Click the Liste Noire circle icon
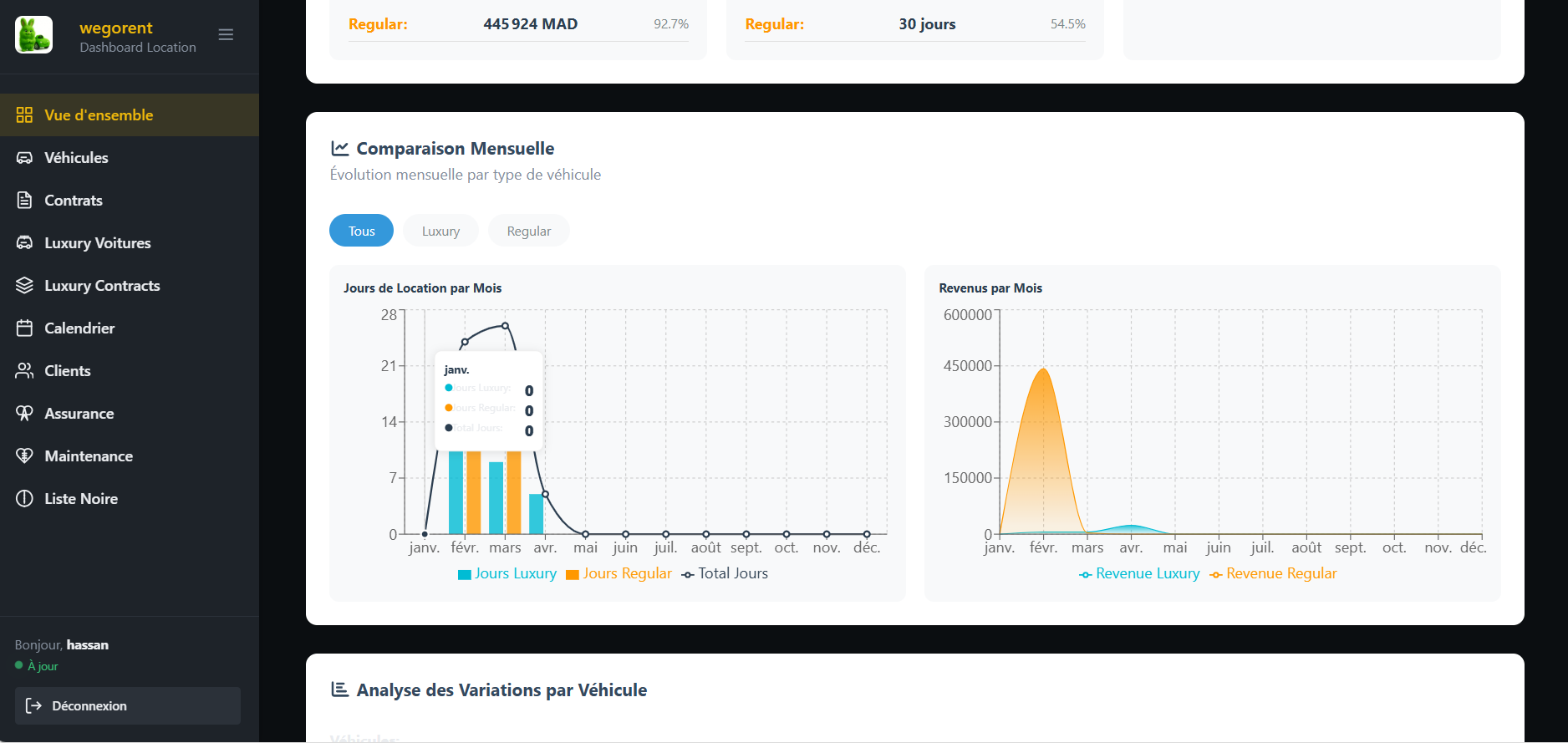 (x=24, y=499)
